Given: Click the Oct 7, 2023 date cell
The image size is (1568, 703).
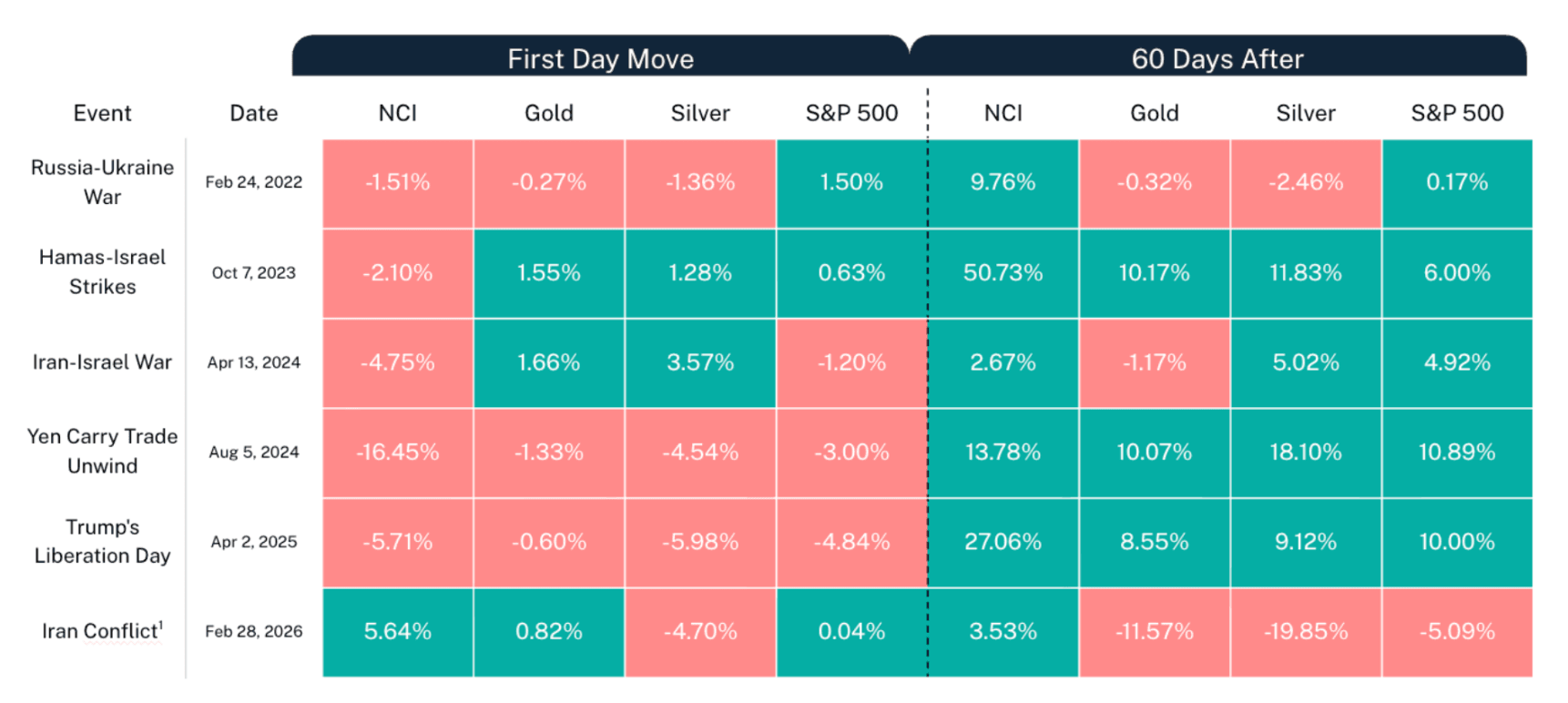Looking at the screenshot, I should tap(253, 272).
